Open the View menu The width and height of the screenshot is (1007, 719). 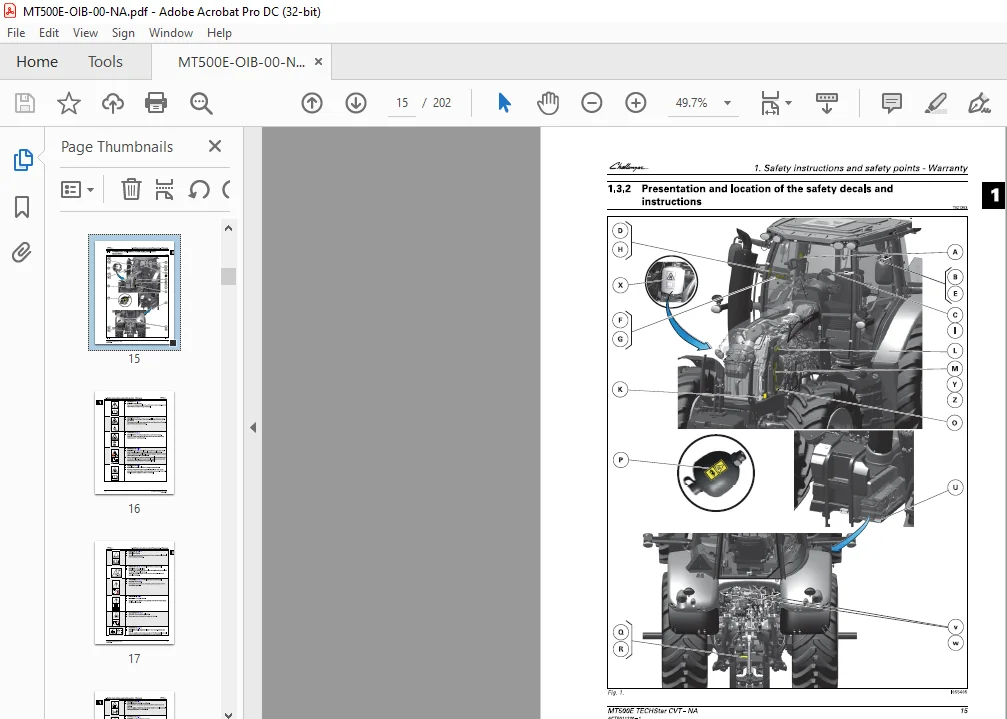click(x=85, y=33)
